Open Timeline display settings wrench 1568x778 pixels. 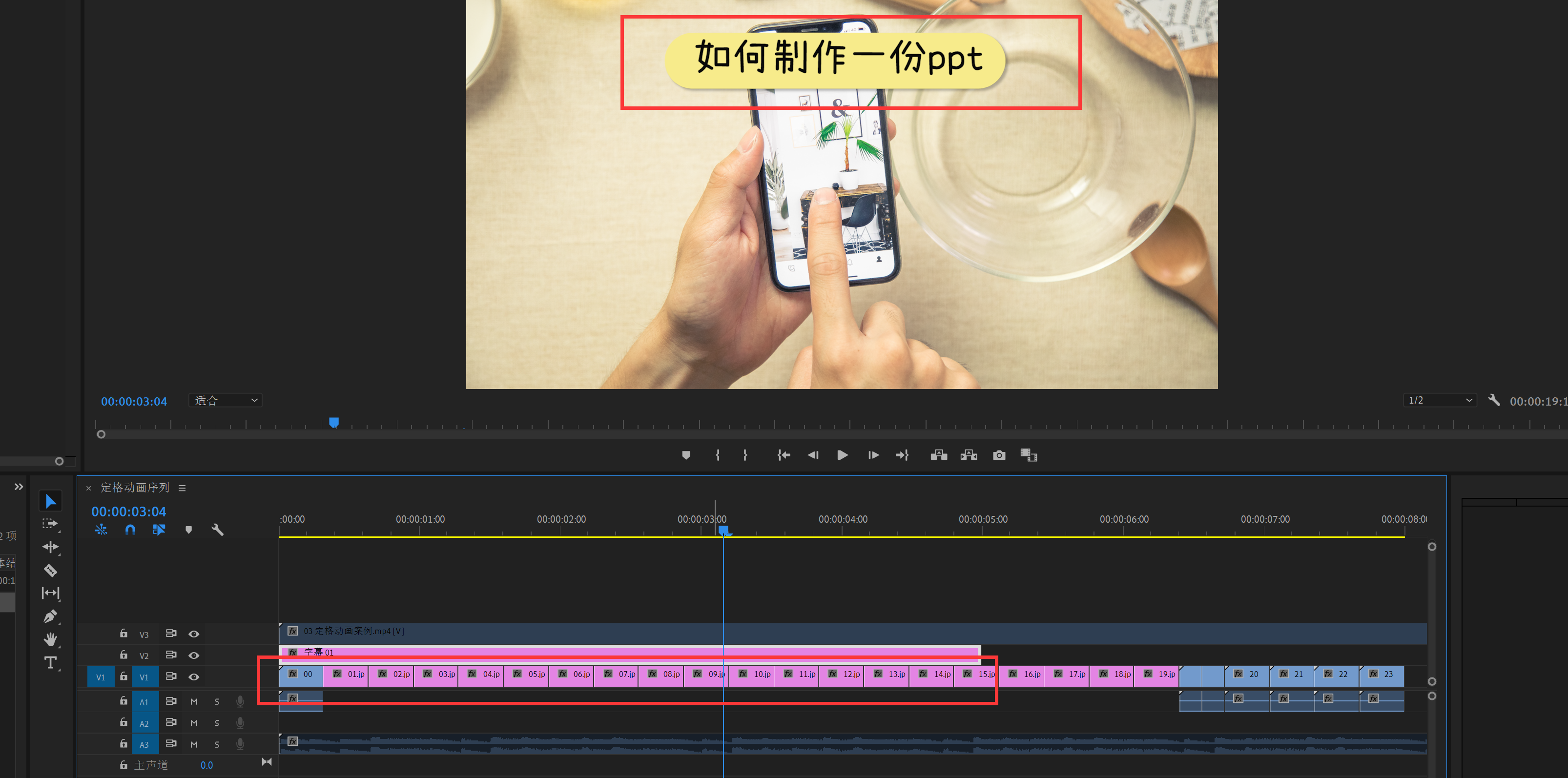coord(217,530)
